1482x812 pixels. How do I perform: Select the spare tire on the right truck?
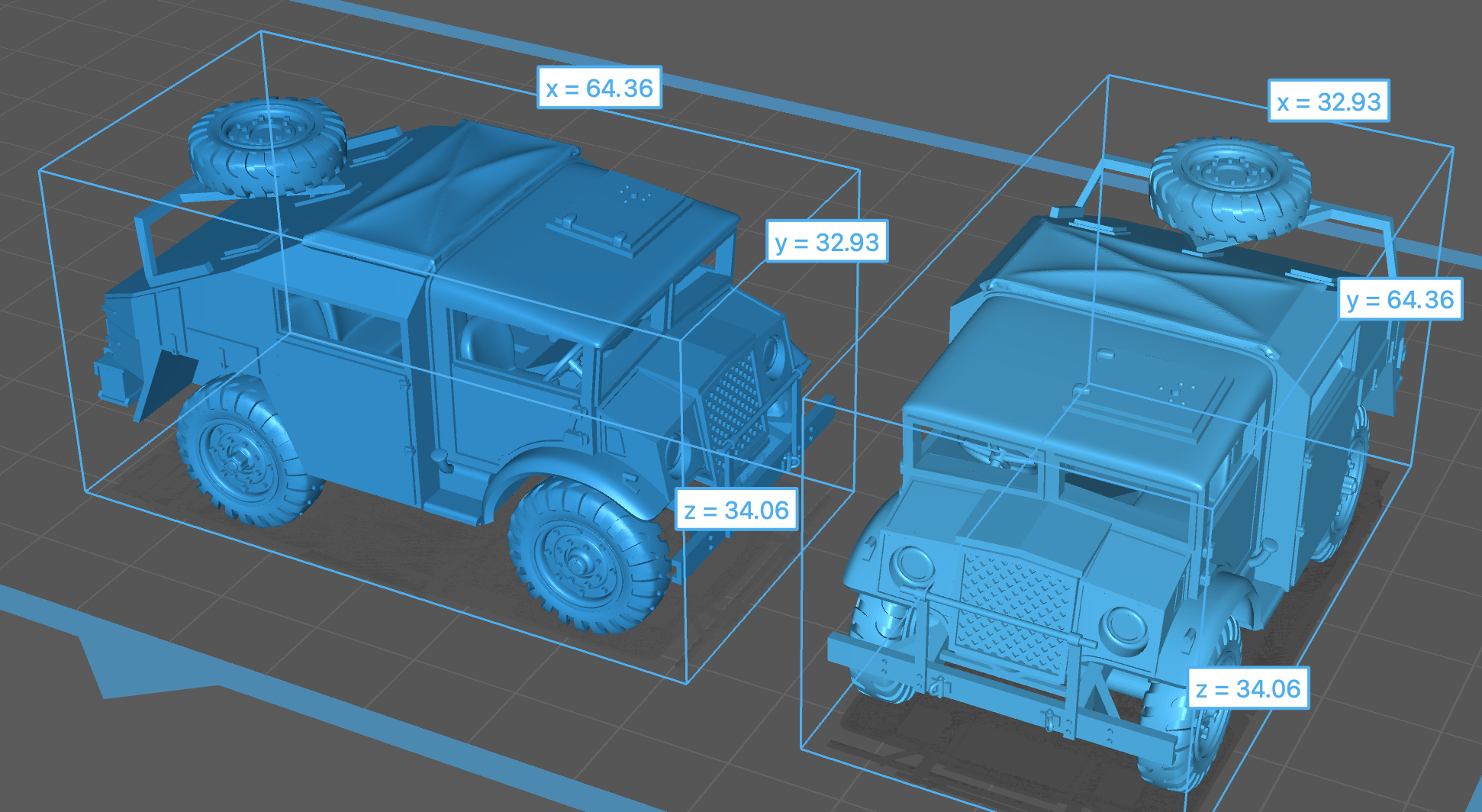(1230, 187)
